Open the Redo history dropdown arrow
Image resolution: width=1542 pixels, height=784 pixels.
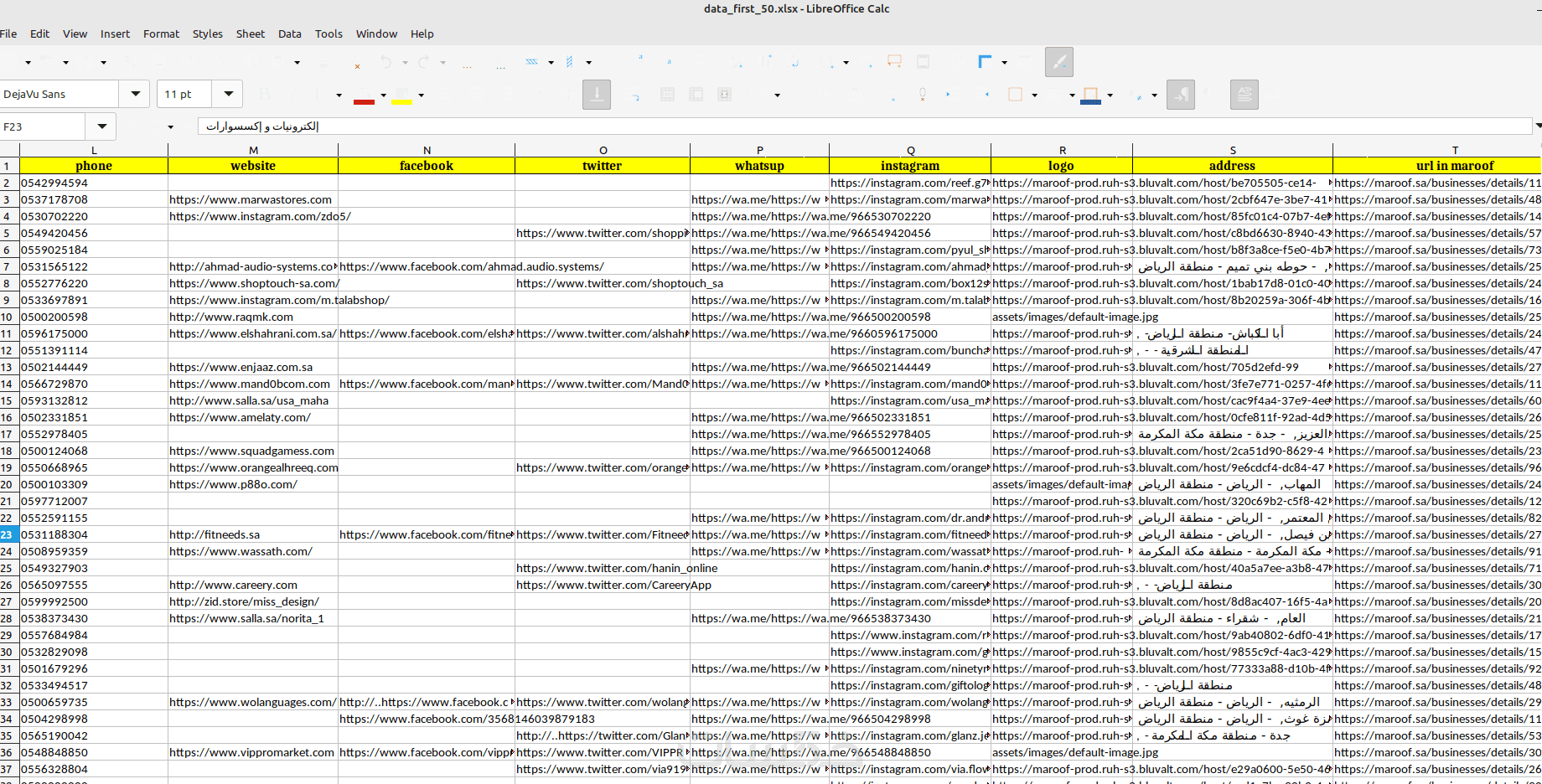pyautogui.click(x=443, y=63)
